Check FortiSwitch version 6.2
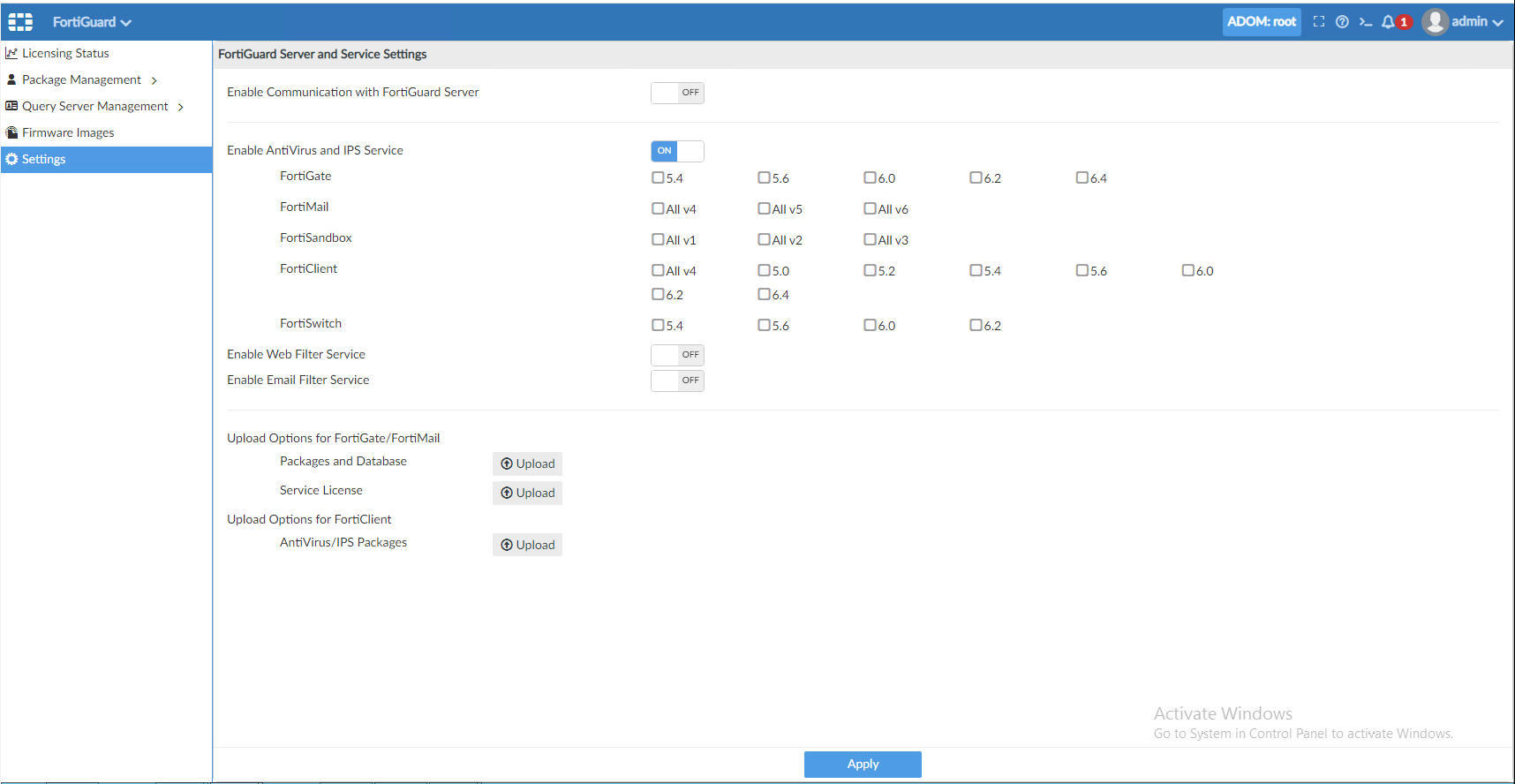1515x784 pixels. tap(976, 325)
